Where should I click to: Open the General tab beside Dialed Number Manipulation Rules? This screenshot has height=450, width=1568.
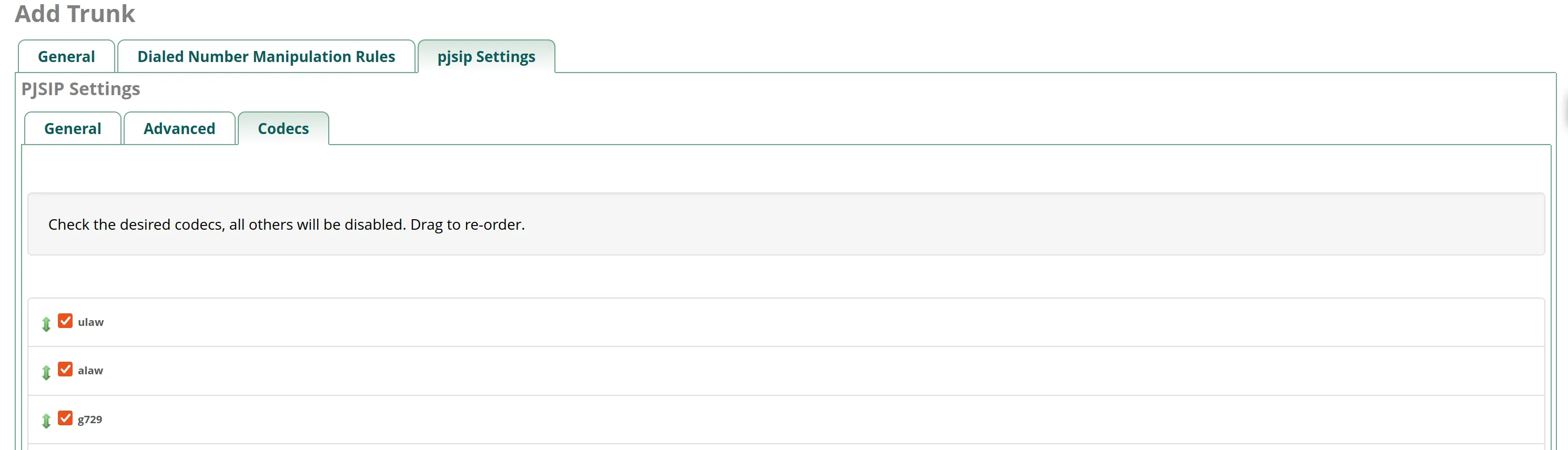point(66,57)
